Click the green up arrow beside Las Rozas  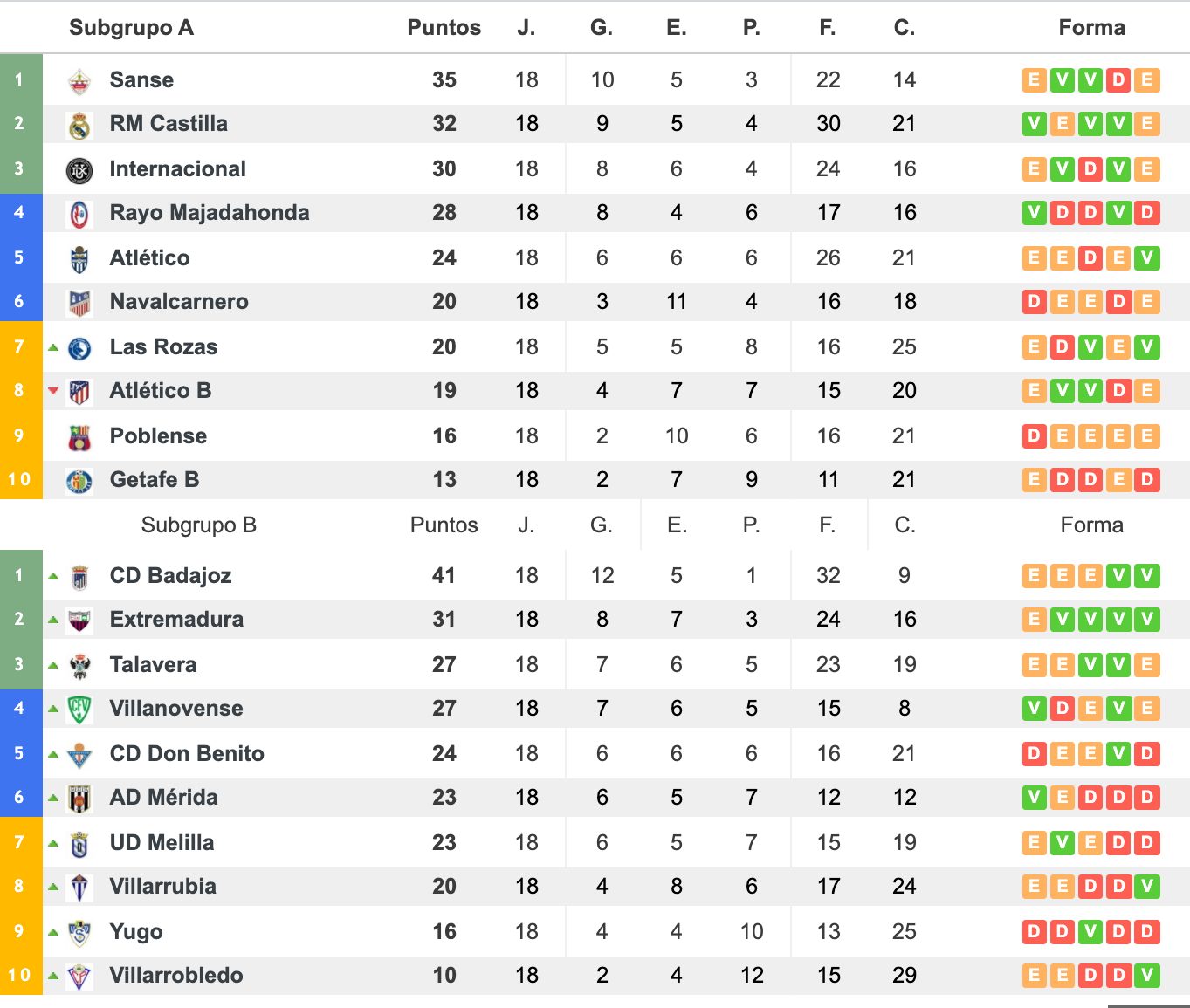click(53, 347)
